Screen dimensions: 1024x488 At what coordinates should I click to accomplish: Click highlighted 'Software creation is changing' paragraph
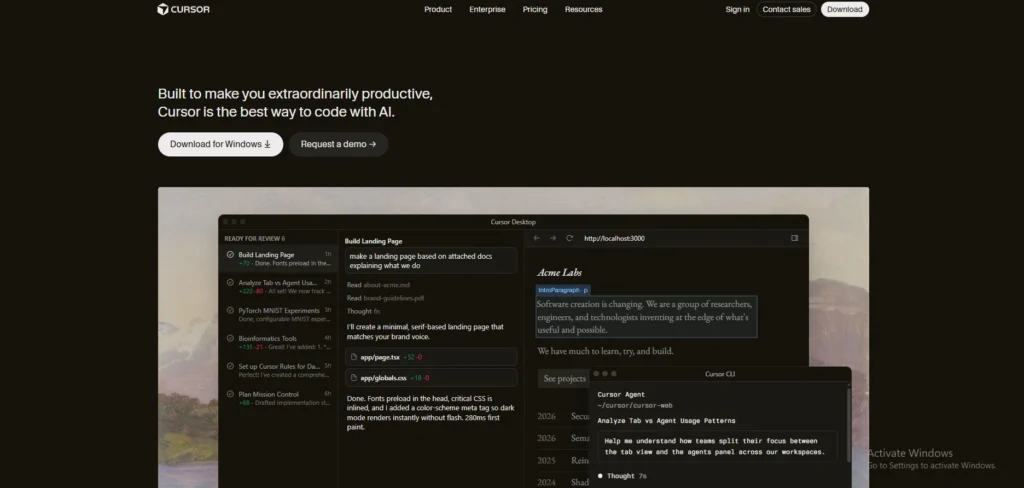[647, 317]
